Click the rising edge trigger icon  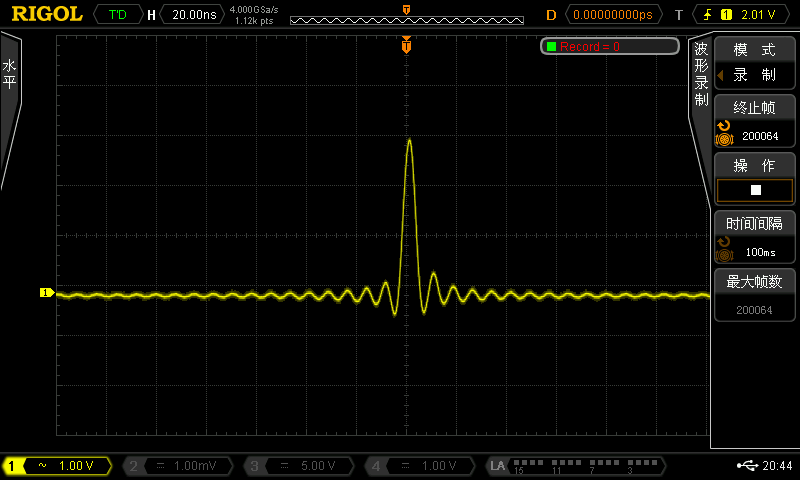707,15
